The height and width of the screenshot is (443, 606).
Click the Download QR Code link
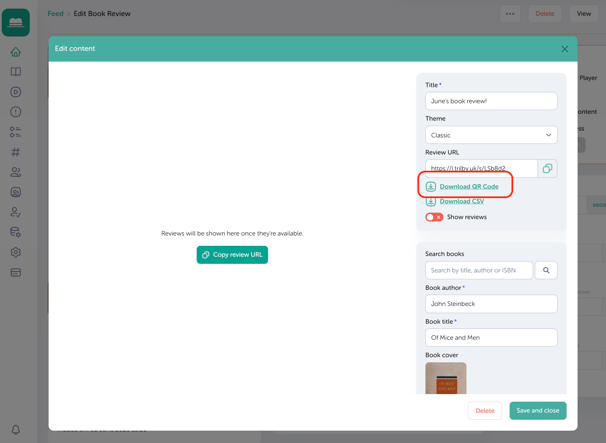coord(469,187)
